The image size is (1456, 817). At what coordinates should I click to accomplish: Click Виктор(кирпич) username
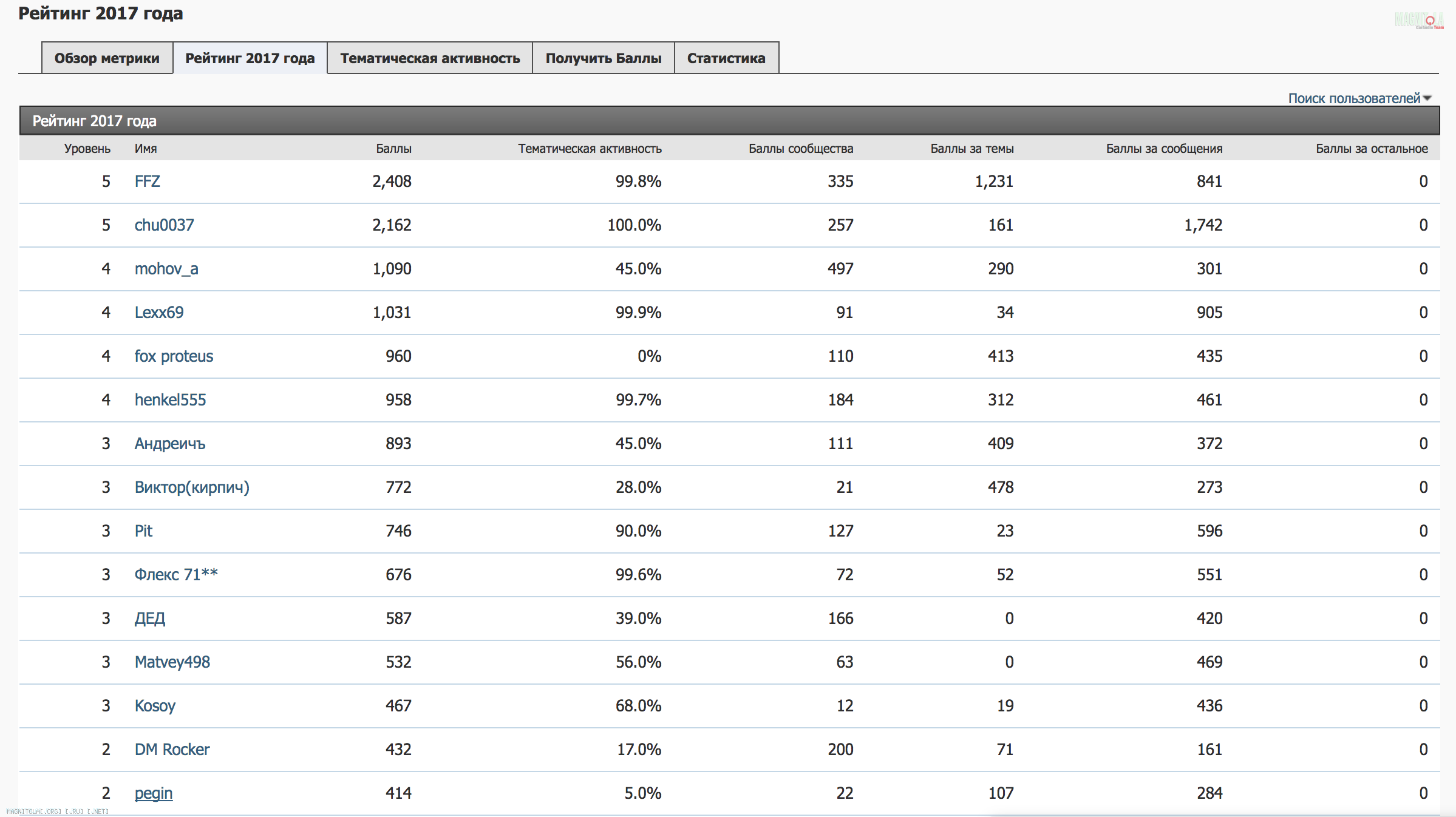coord(191,487)
